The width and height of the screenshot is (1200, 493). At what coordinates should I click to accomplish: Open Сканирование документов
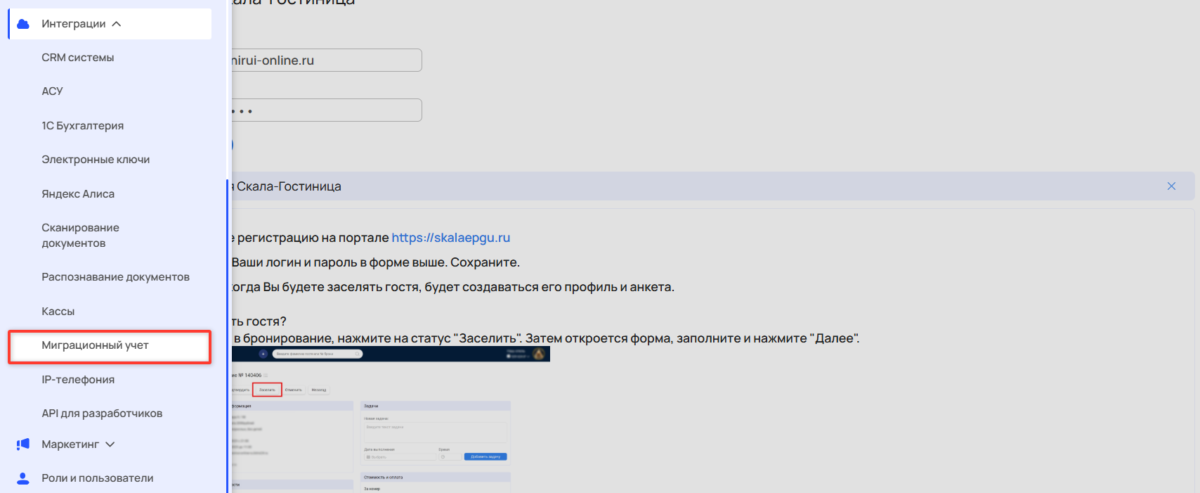pos(81,235)
